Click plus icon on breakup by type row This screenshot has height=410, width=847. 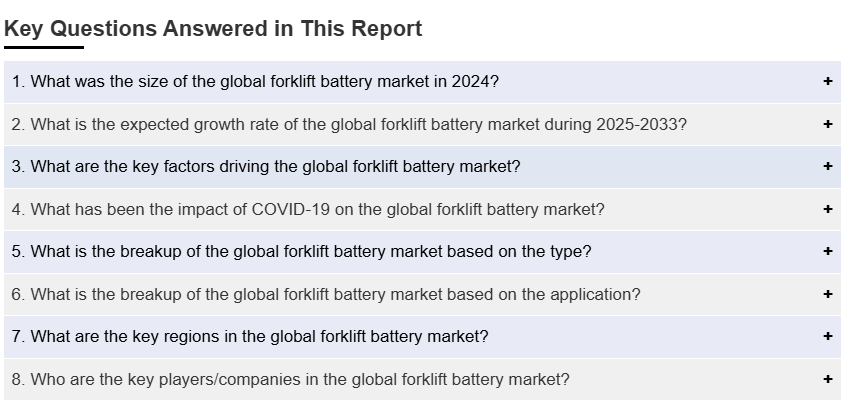(827, 252)
